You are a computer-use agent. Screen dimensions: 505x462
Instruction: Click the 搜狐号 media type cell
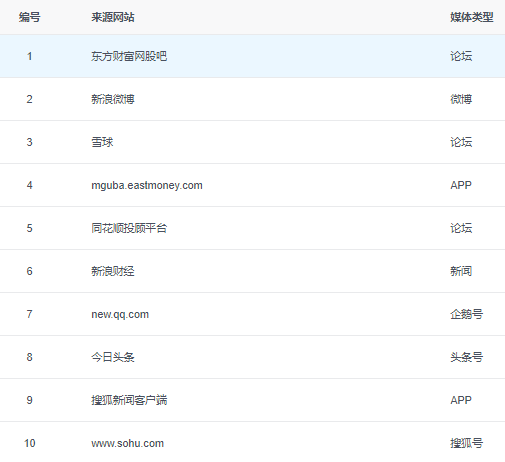pos(466,443)
